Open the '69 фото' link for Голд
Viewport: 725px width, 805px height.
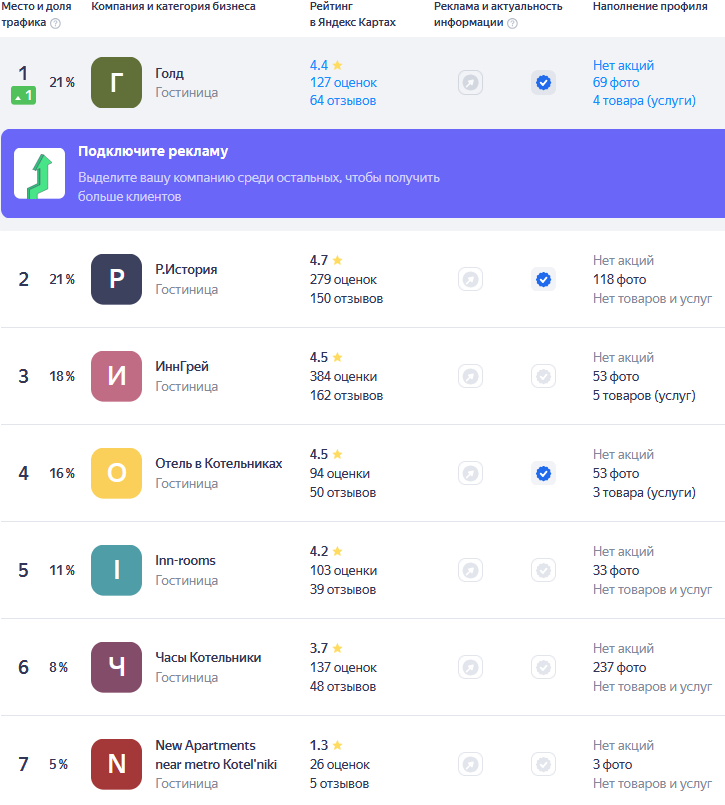(616, 83)
